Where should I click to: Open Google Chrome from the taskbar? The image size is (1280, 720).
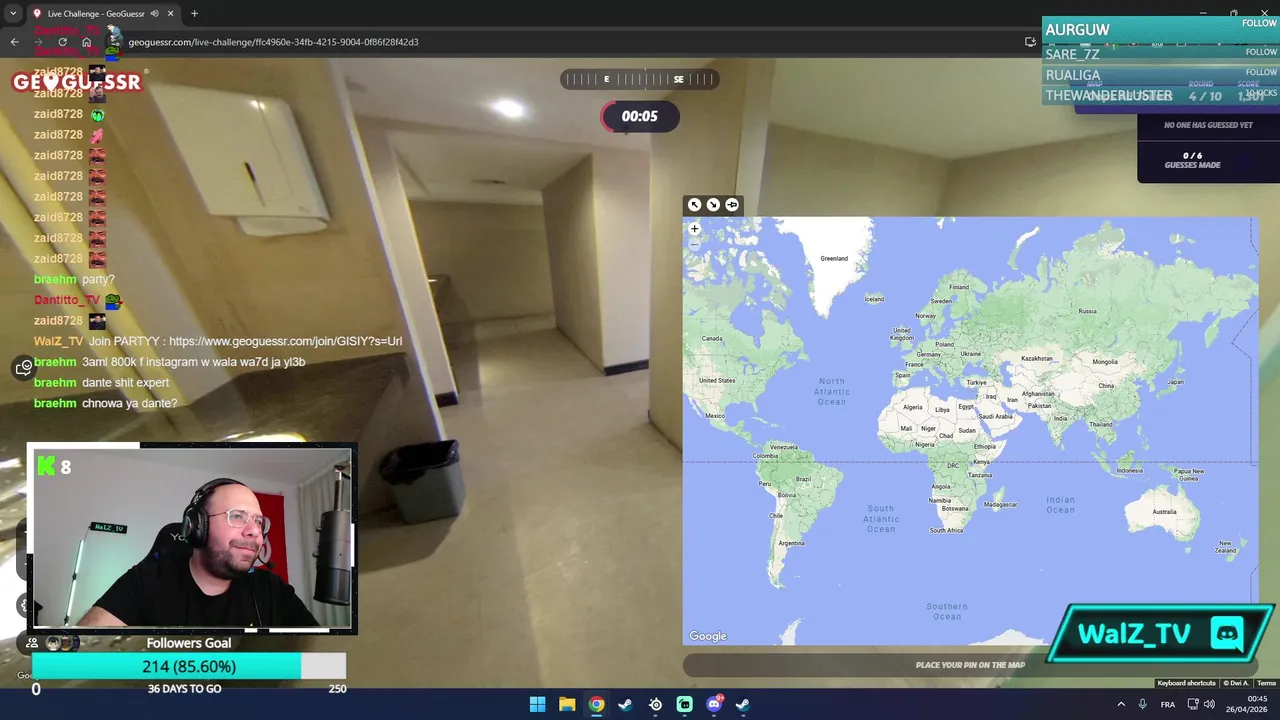click(x=596, y=704)
